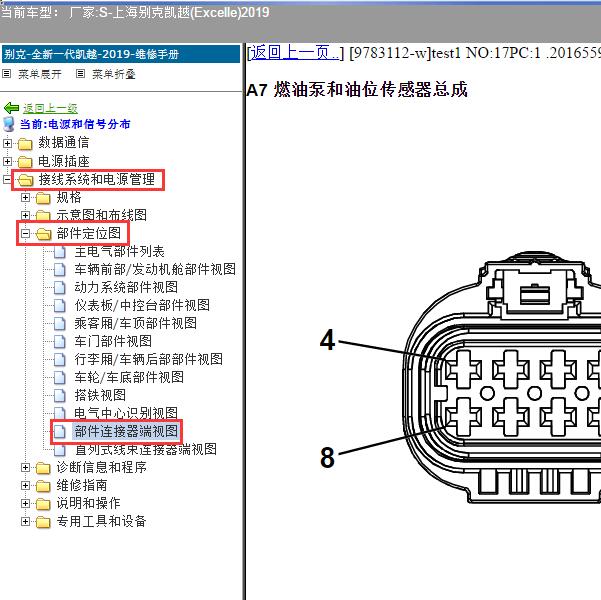This screenshot has width=601, height=600.
Task: Click the folder icon next to 规格
Action: click(43, 198)
